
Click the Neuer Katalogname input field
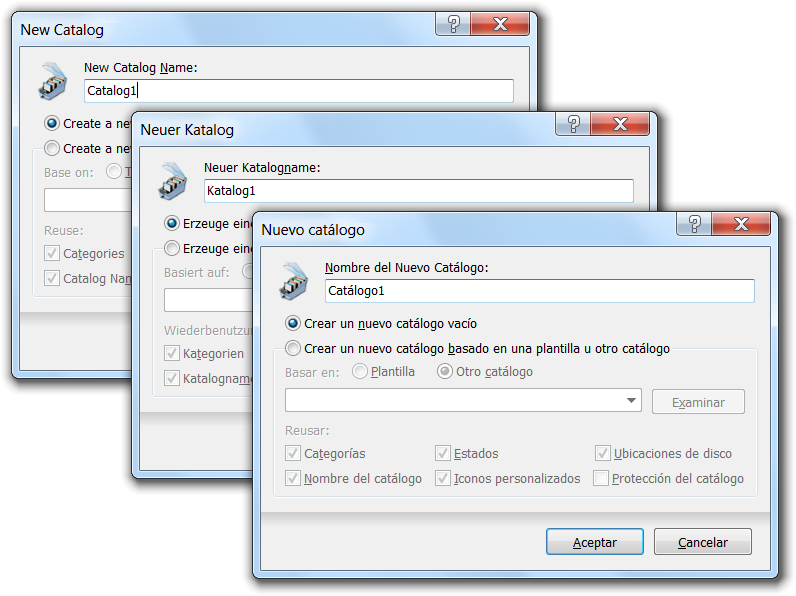click(x=418, y=191)
